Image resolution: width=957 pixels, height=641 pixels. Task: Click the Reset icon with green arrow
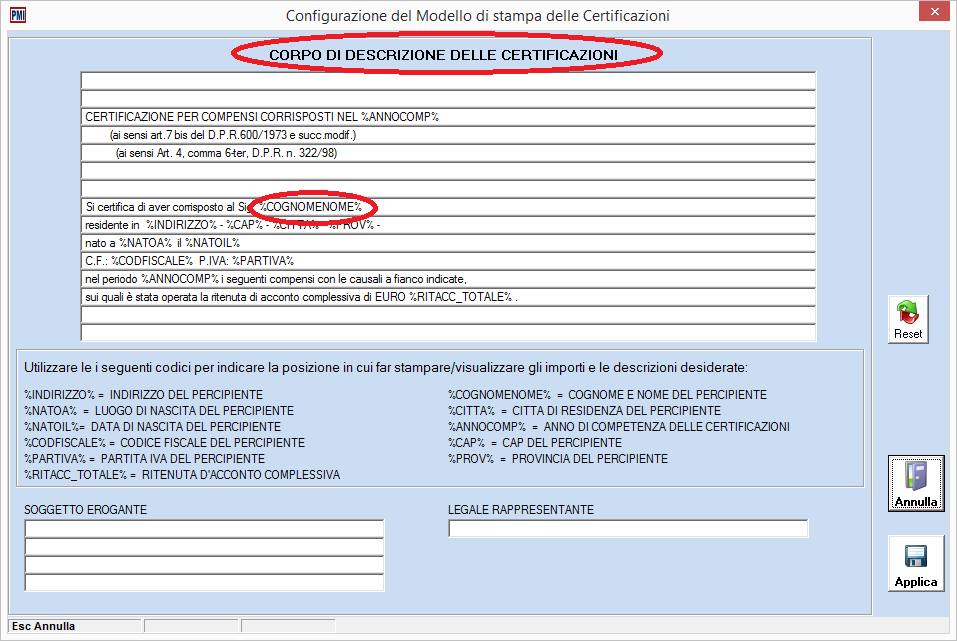click(907, 317)
